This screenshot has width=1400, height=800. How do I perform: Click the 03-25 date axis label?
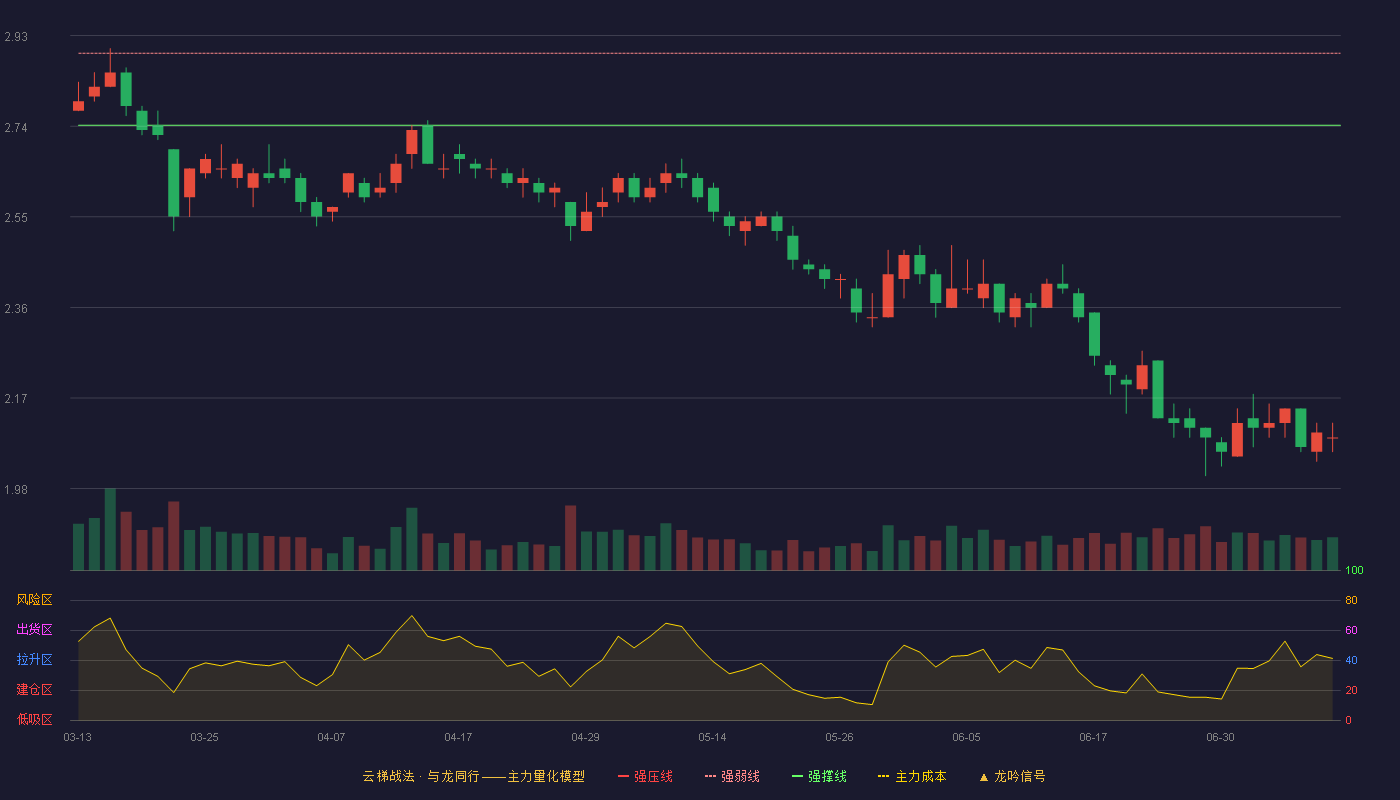(204, 737)
